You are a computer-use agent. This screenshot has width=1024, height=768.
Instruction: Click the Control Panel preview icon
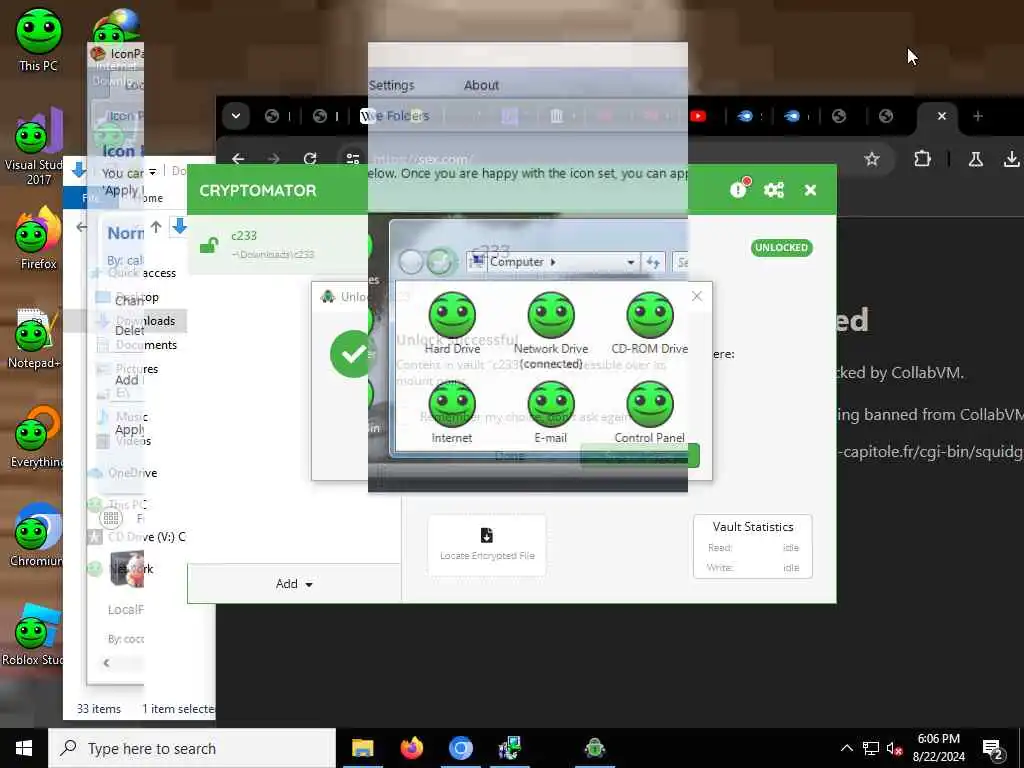pyautogui.click(x=649, y=413)
